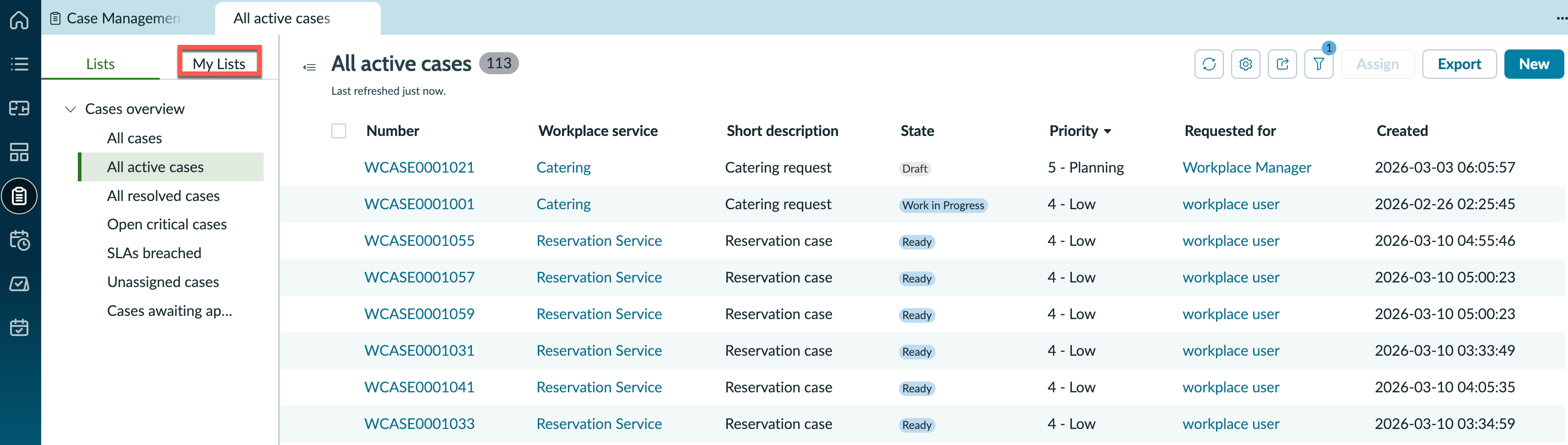This screenshot has height=445, width=1568.
Task: Click the 4 - Low priority for WCASE0001031
Action: pos(1071,350)
